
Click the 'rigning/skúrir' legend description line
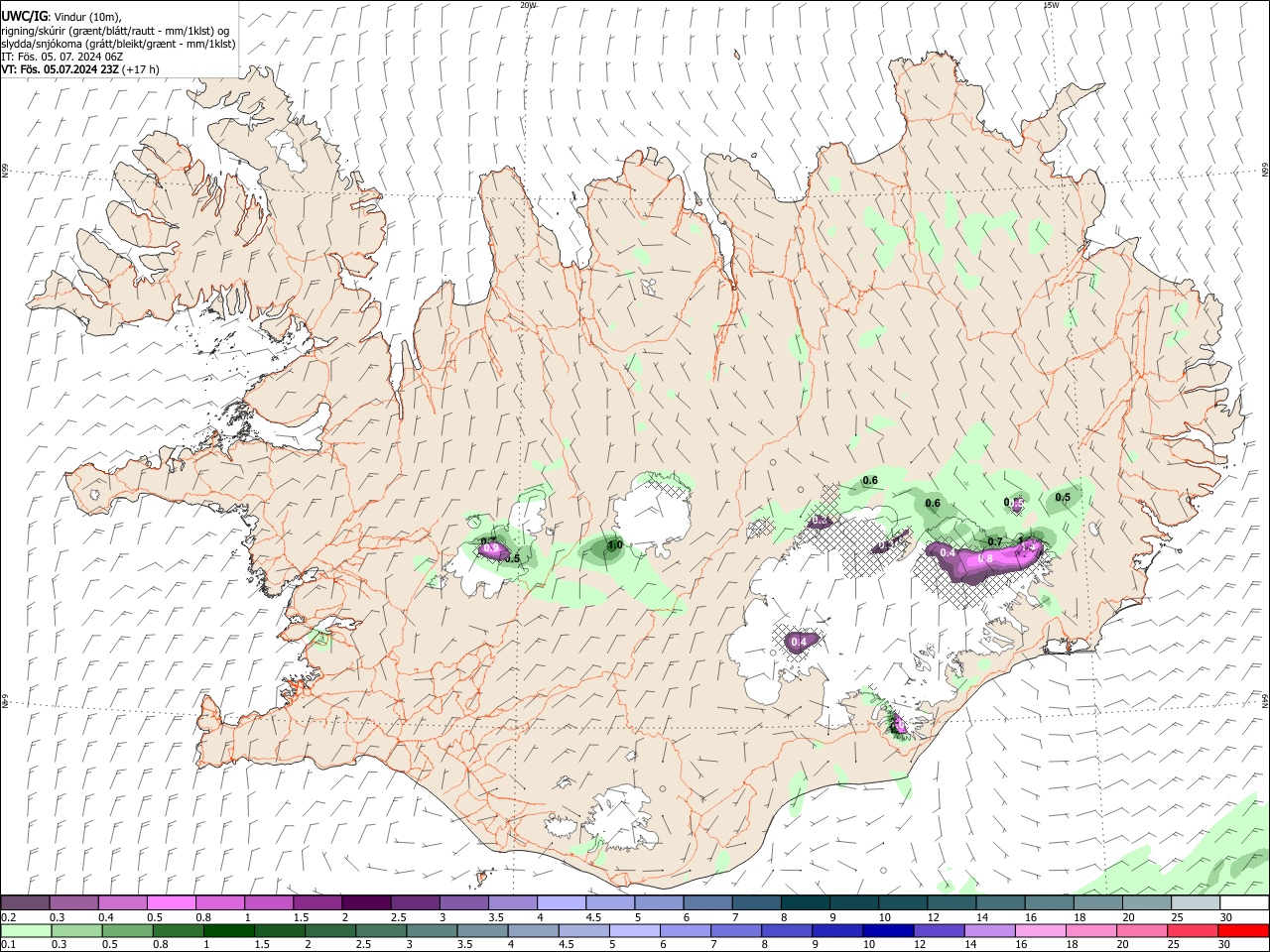pos(117,31)
